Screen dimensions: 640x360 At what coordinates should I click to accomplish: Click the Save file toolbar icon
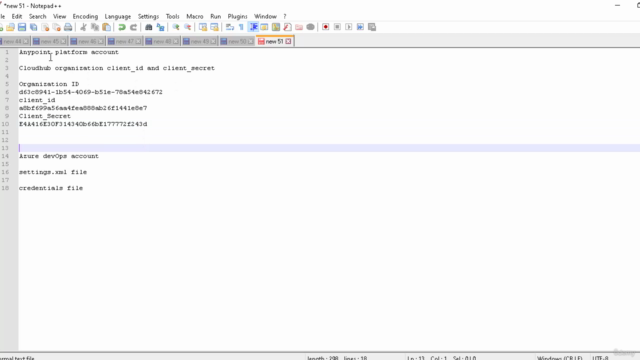click(x=22, y=27)
